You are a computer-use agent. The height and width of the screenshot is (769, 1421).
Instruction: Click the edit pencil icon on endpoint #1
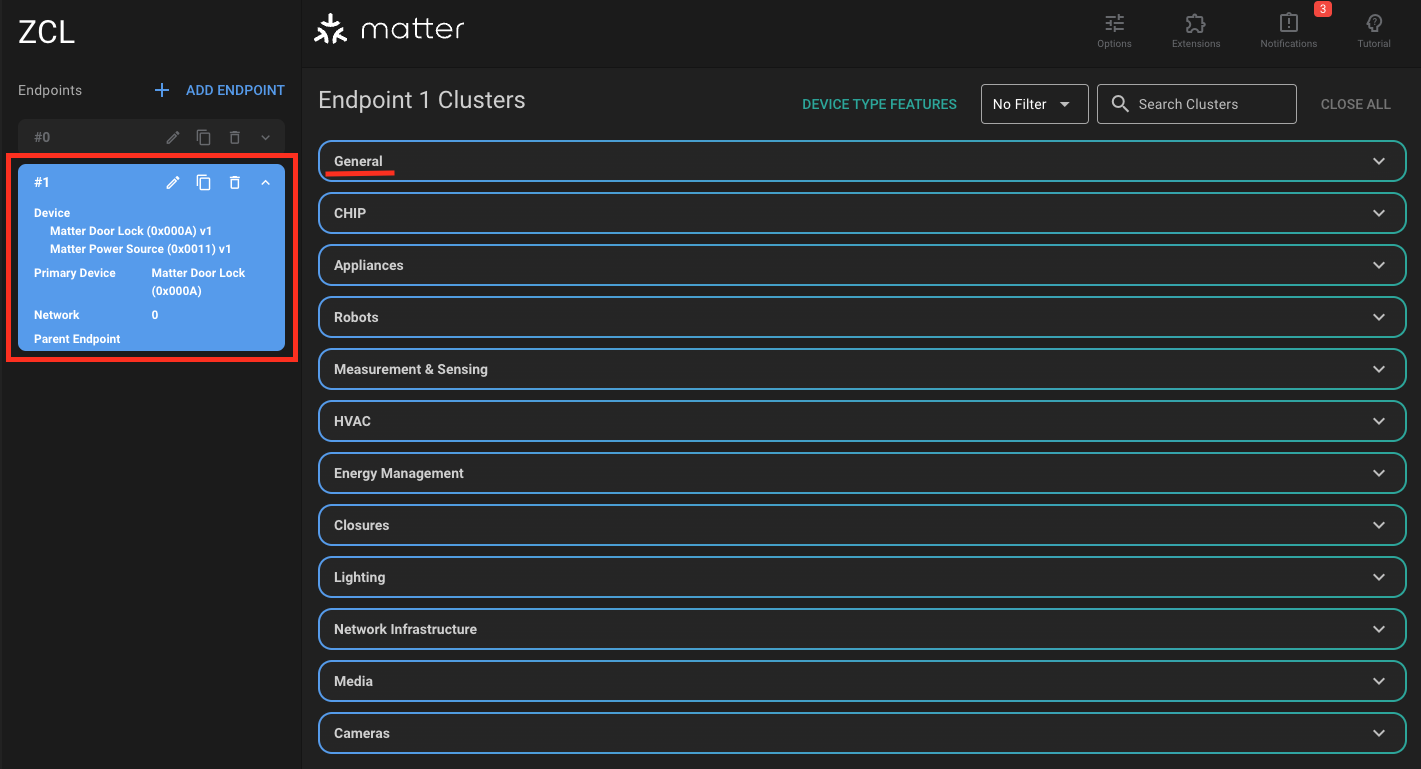[x=173, y=182]
